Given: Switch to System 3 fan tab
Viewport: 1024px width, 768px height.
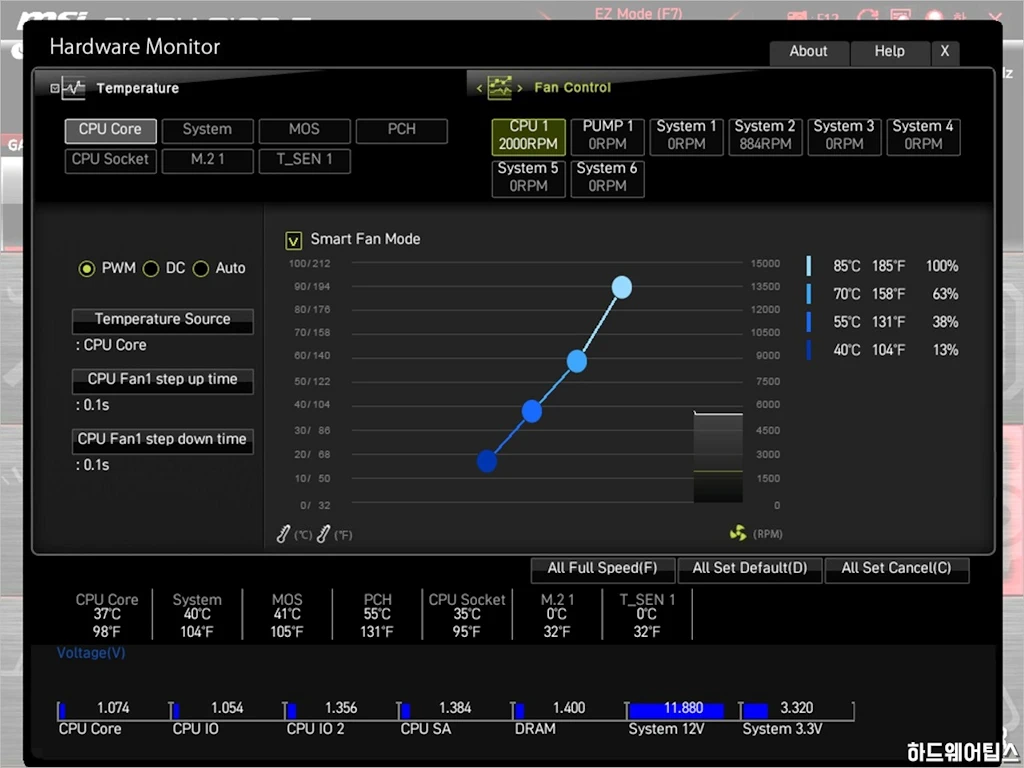Looking at the screenshot, I should point(844,136).
